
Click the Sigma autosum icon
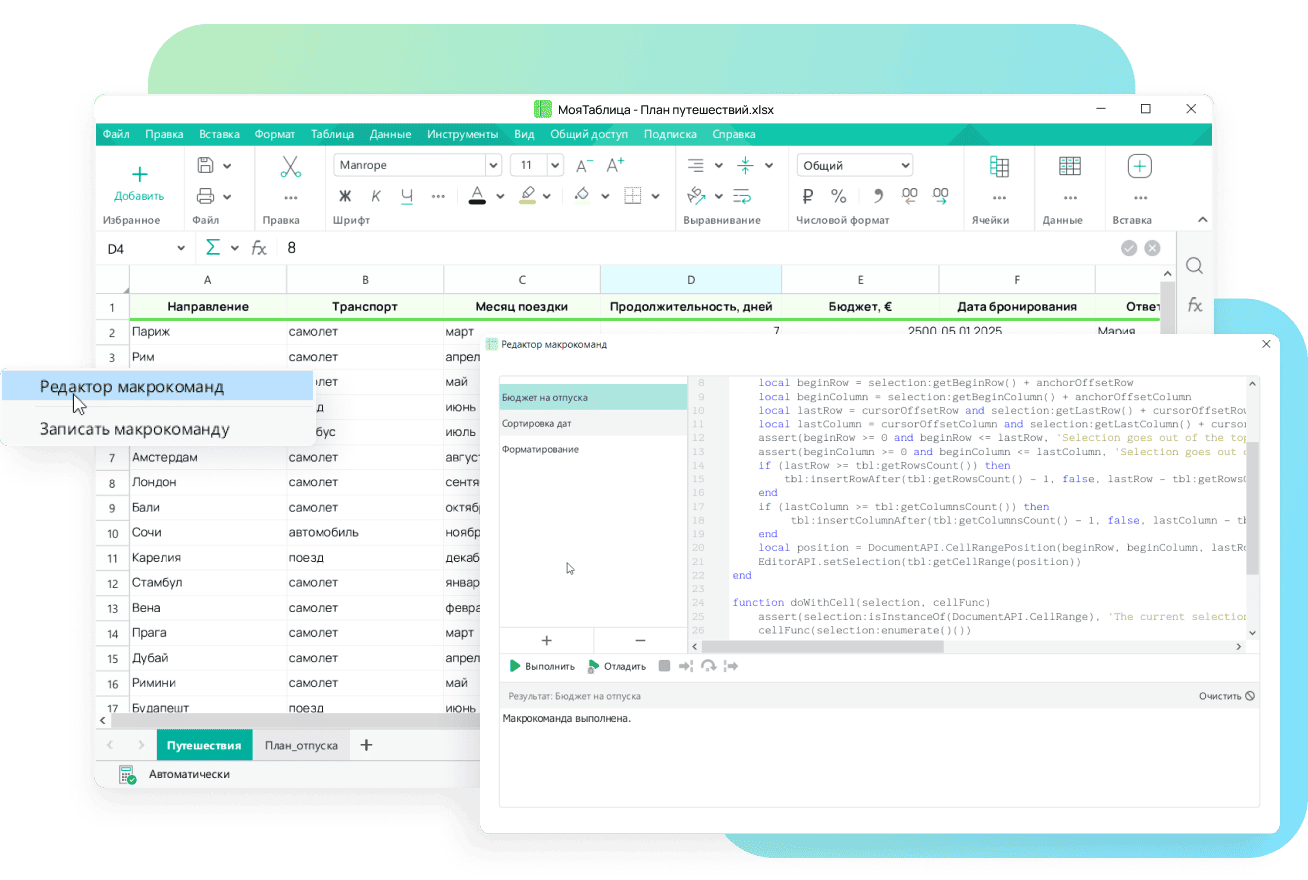[x=213, y=248]
